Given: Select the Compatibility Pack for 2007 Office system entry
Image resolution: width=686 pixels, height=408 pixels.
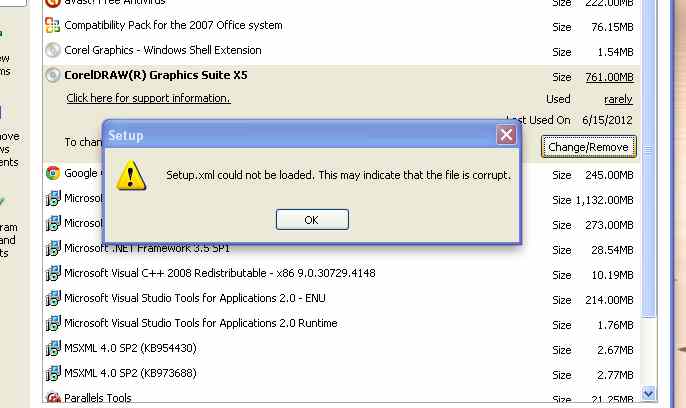Looking at the screenshot, I should point(173,25).
